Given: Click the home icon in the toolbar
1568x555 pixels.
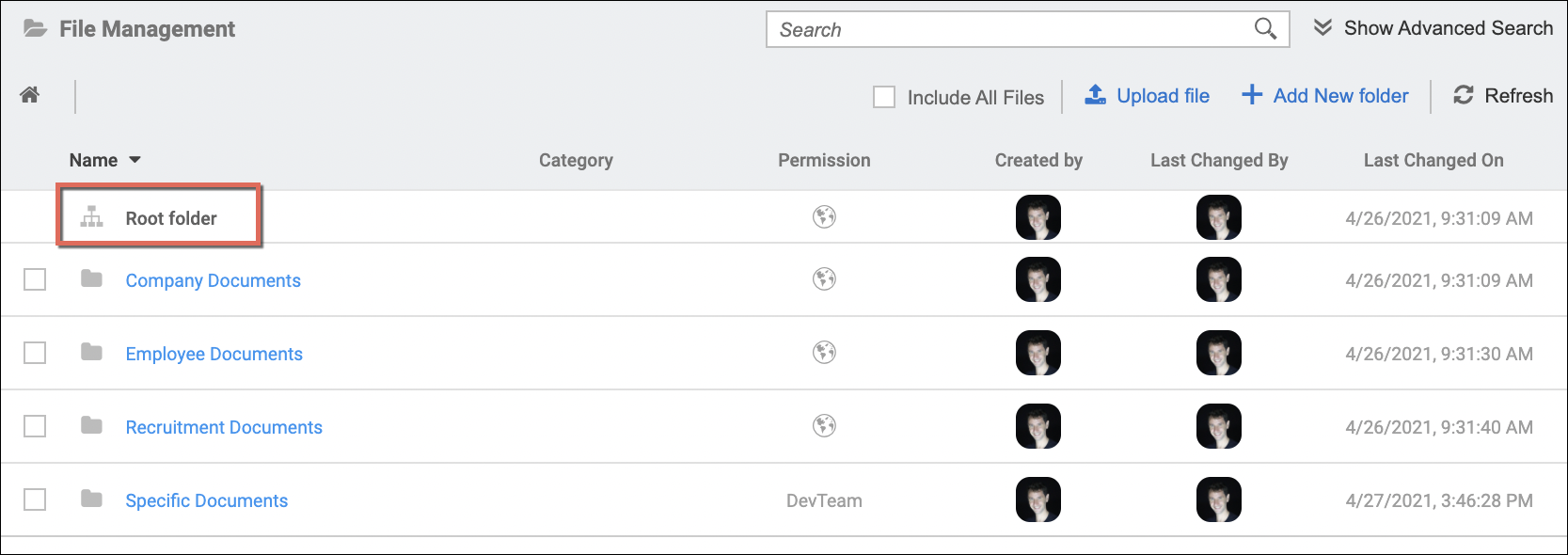Looking at the screenshot, I should (30, 95).
